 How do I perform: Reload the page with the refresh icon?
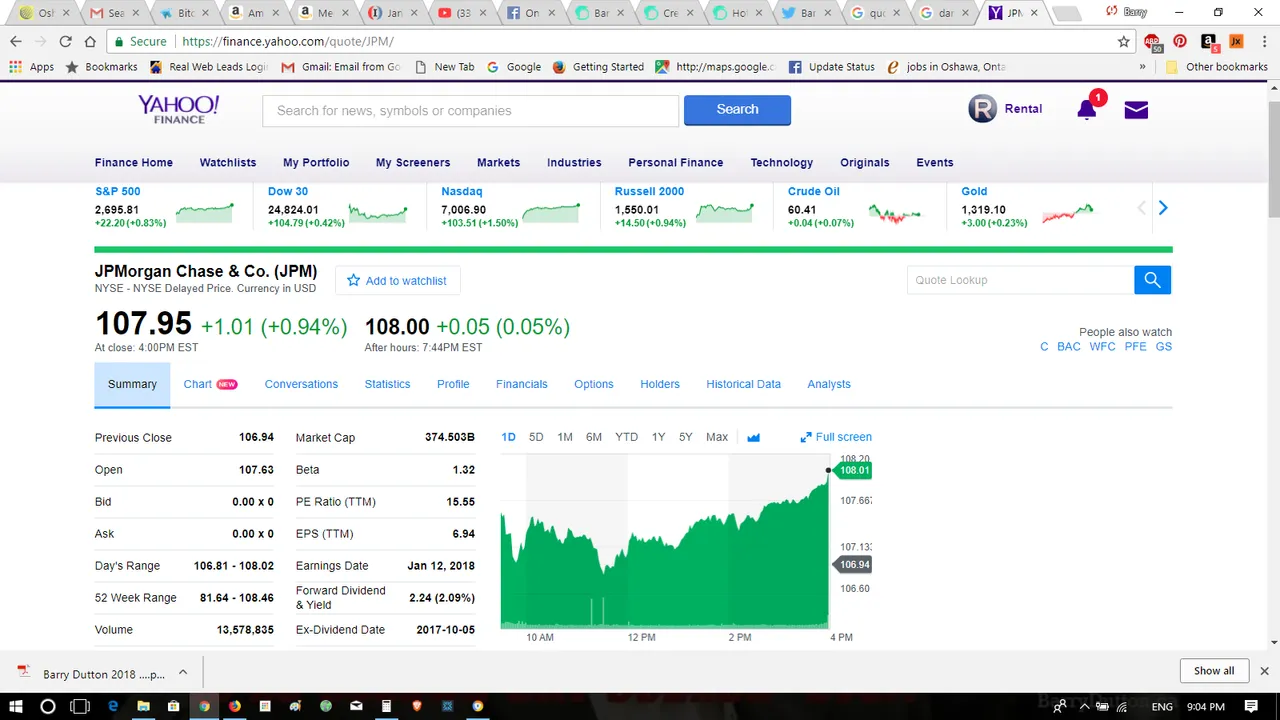65,42
